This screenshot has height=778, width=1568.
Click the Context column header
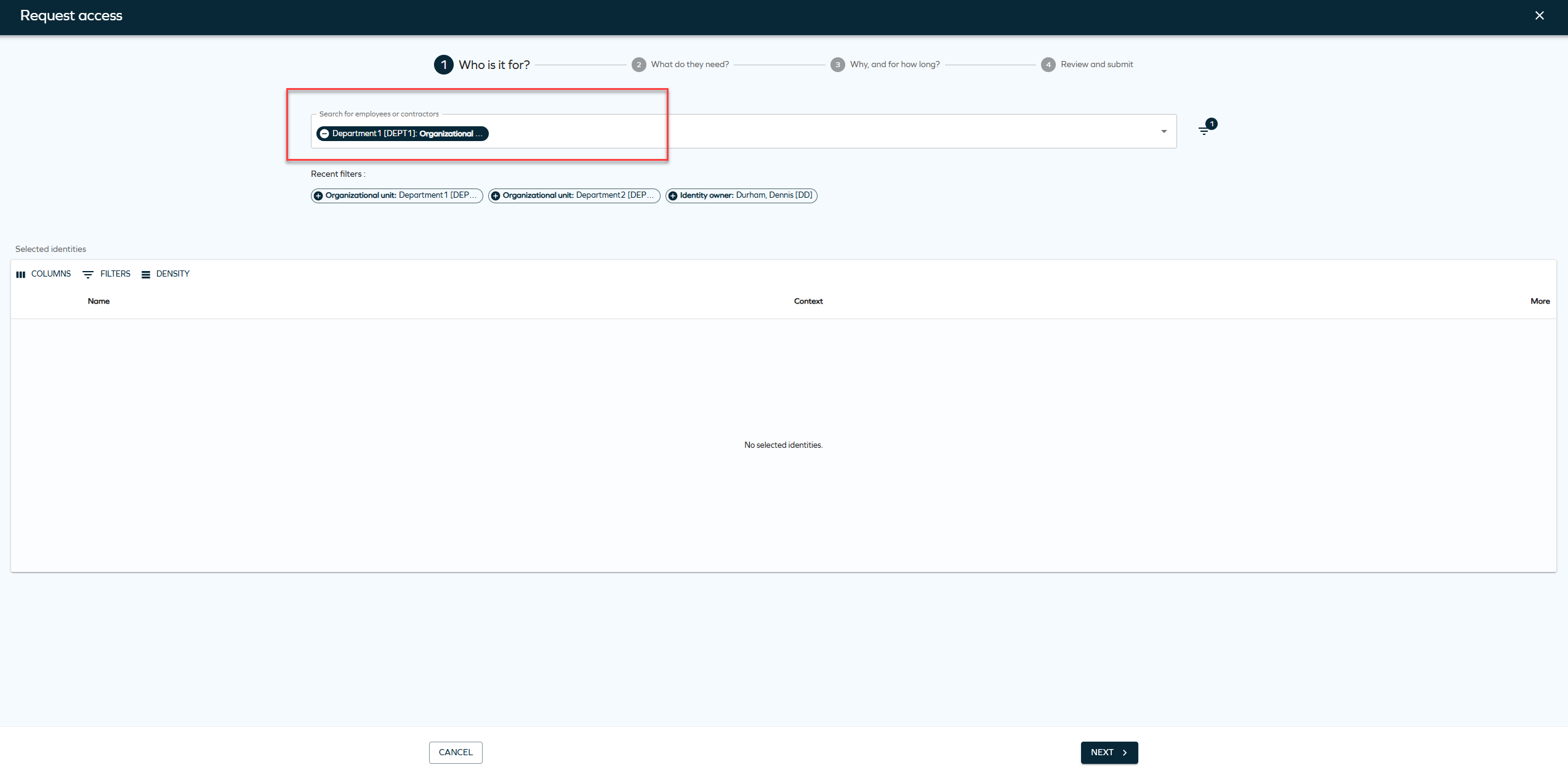(x=808, y=301)
